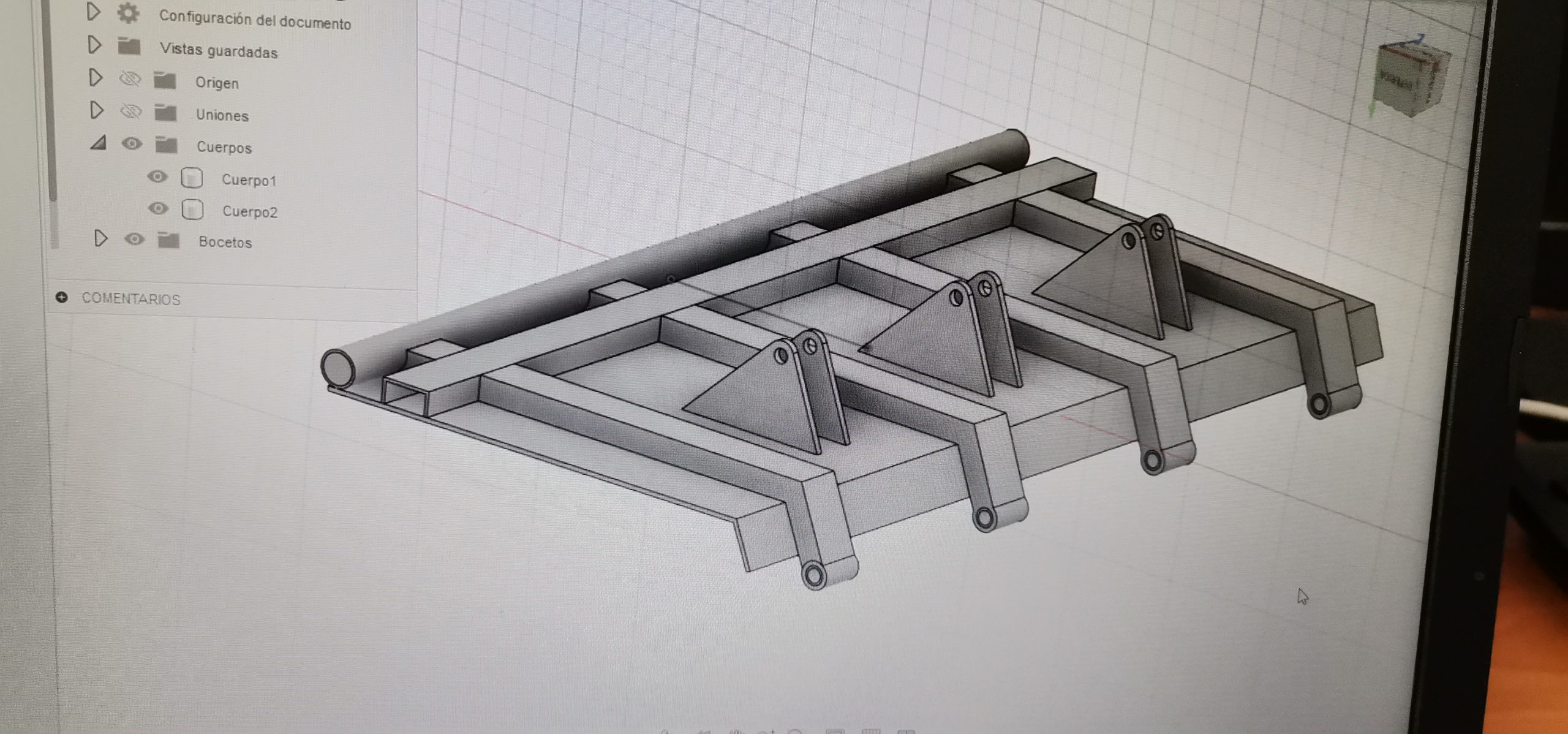Viewport: 1568px width, 734px height.
Task: Click the Cuerpo1 body icon
Action: tap(192, 178)
